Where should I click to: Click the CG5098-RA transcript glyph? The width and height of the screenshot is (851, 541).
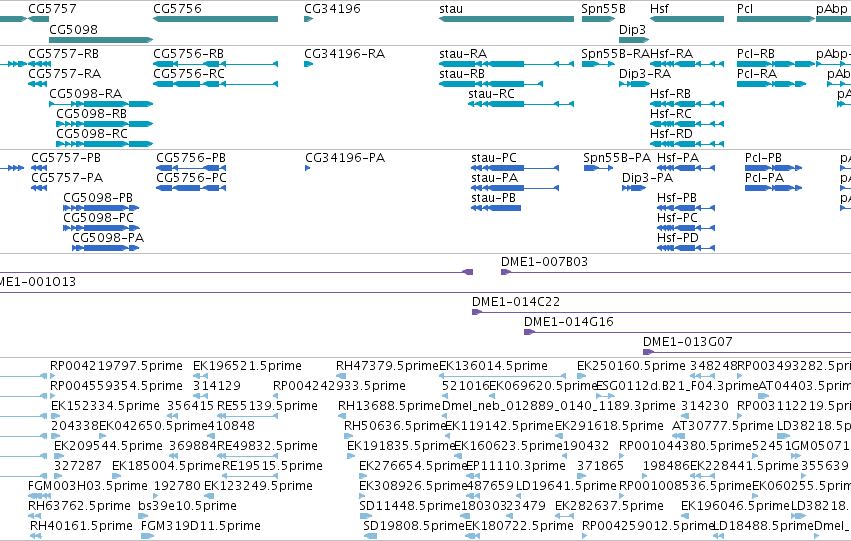tap(101, 104)
